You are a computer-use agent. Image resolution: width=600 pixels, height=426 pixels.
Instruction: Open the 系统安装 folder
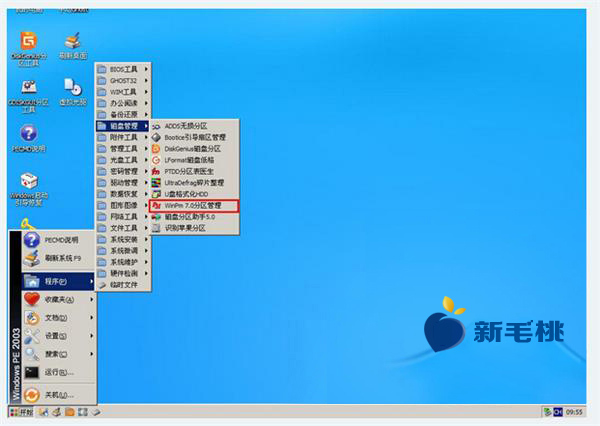(x=123, y=239)
